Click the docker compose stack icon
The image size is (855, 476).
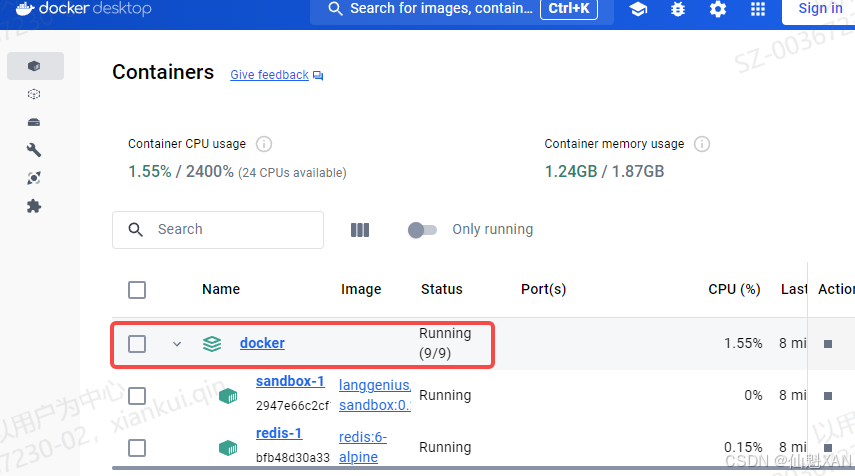[x=212, y=344]
